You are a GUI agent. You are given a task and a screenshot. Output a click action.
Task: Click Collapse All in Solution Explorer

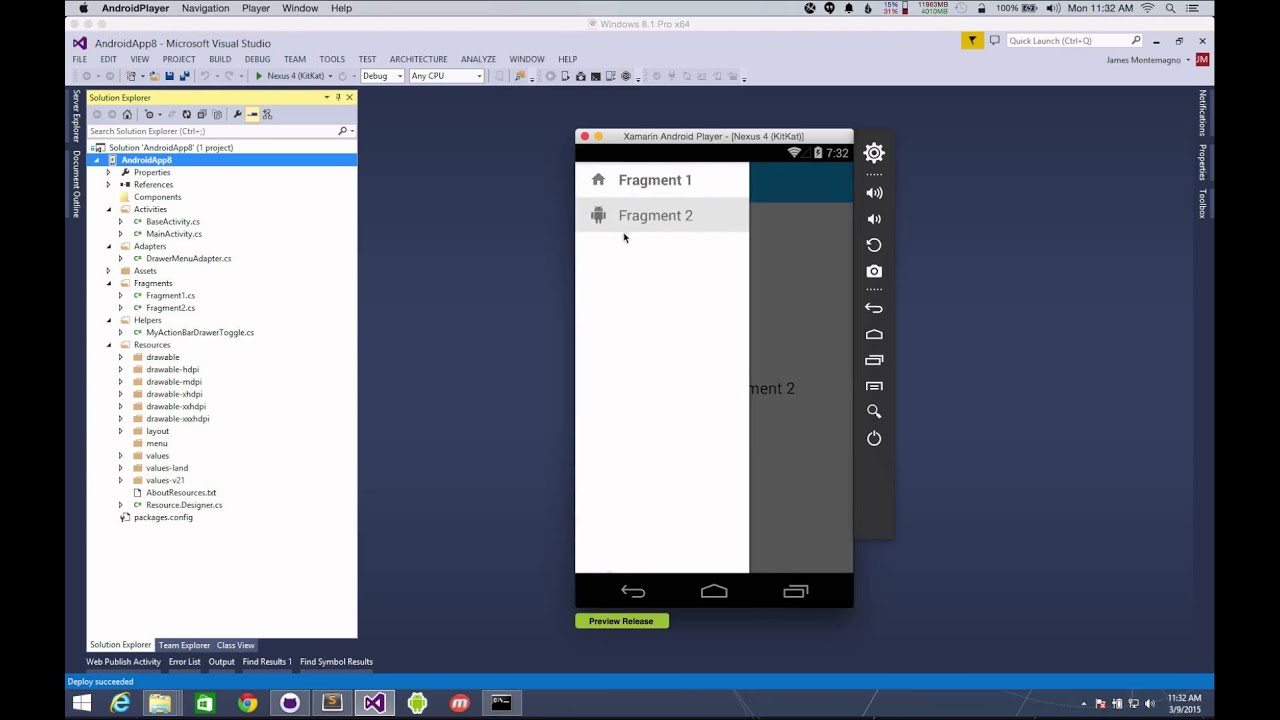[202, 114]
